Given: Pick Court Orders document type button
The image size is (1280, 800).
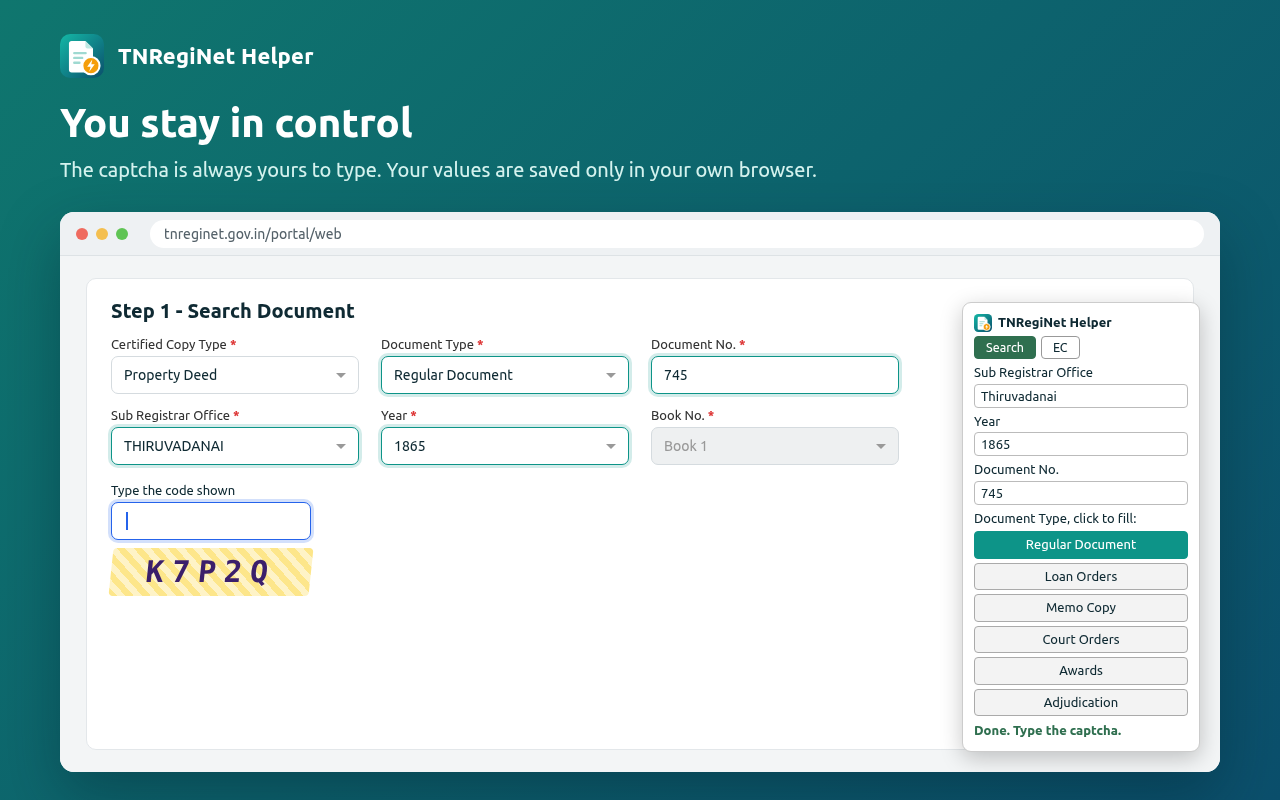Looking at the screenshot, I should [1081, 640].
